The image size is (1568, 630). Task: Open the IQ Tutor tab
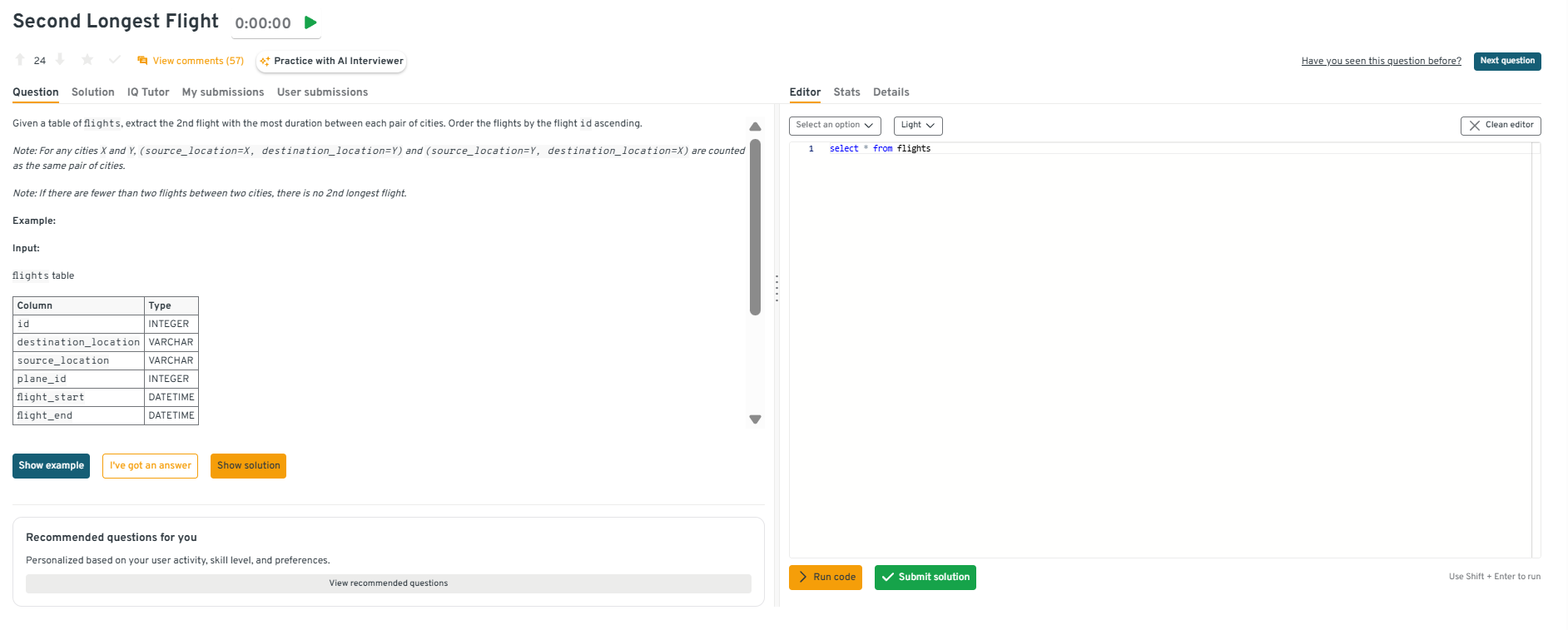coord(148,92)
